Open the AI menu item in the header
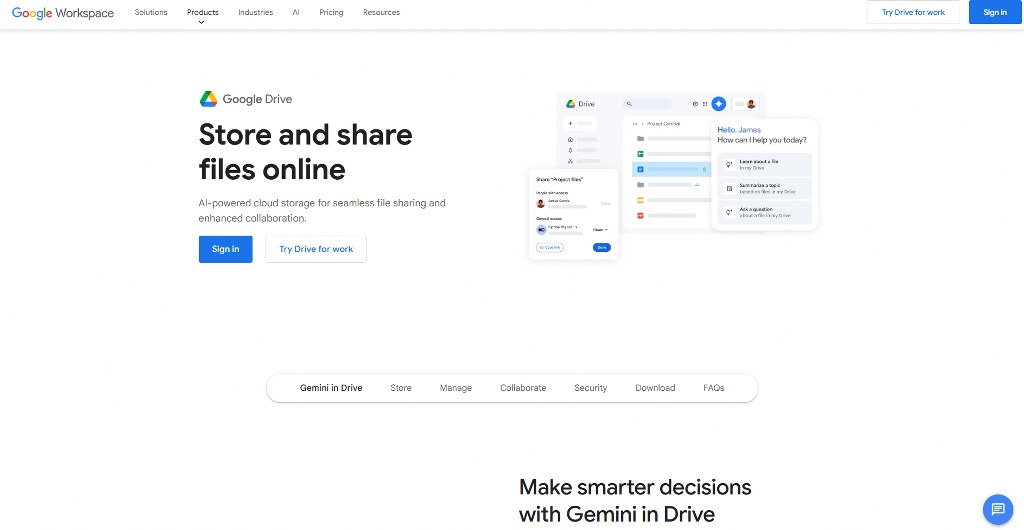 click(x=296, y=12)
